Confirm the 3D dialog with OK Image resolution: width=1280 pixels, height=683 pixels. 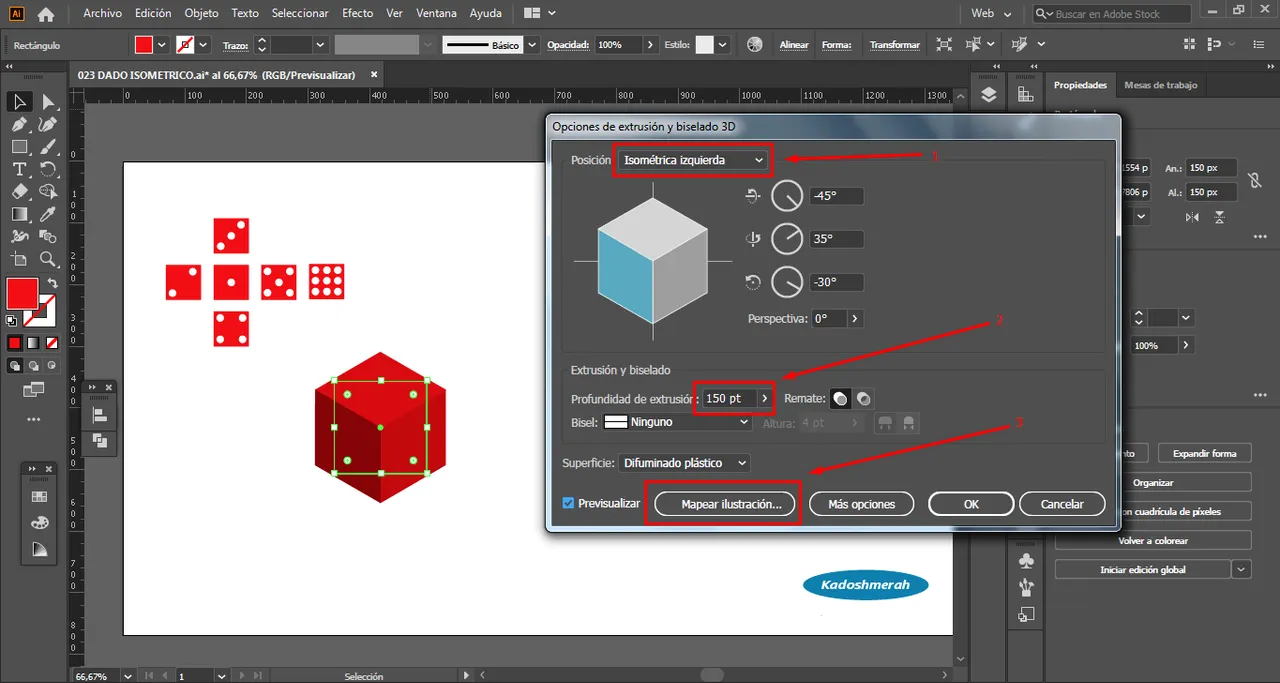971,504
